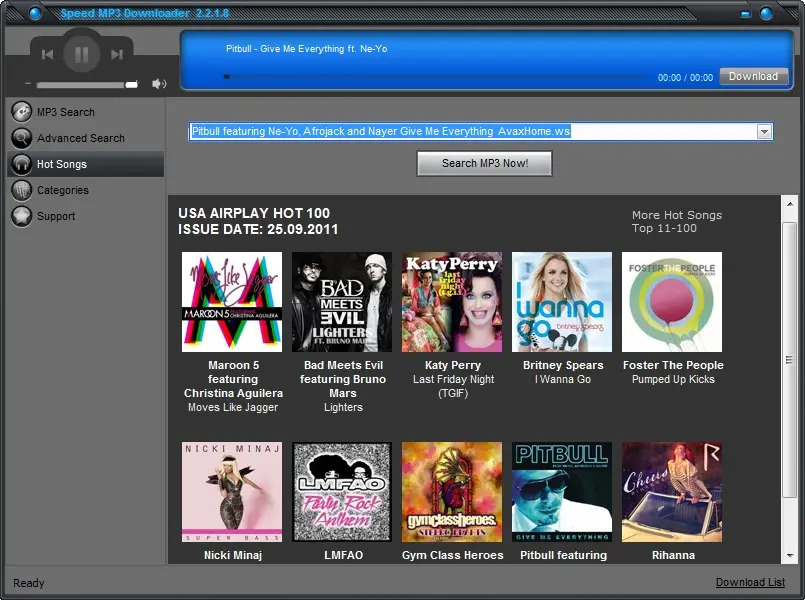This screenshot has width=805, height=600.
Task: Select Gym Class Heroes Stereo Hearts cover
Action: coord(452,492)
